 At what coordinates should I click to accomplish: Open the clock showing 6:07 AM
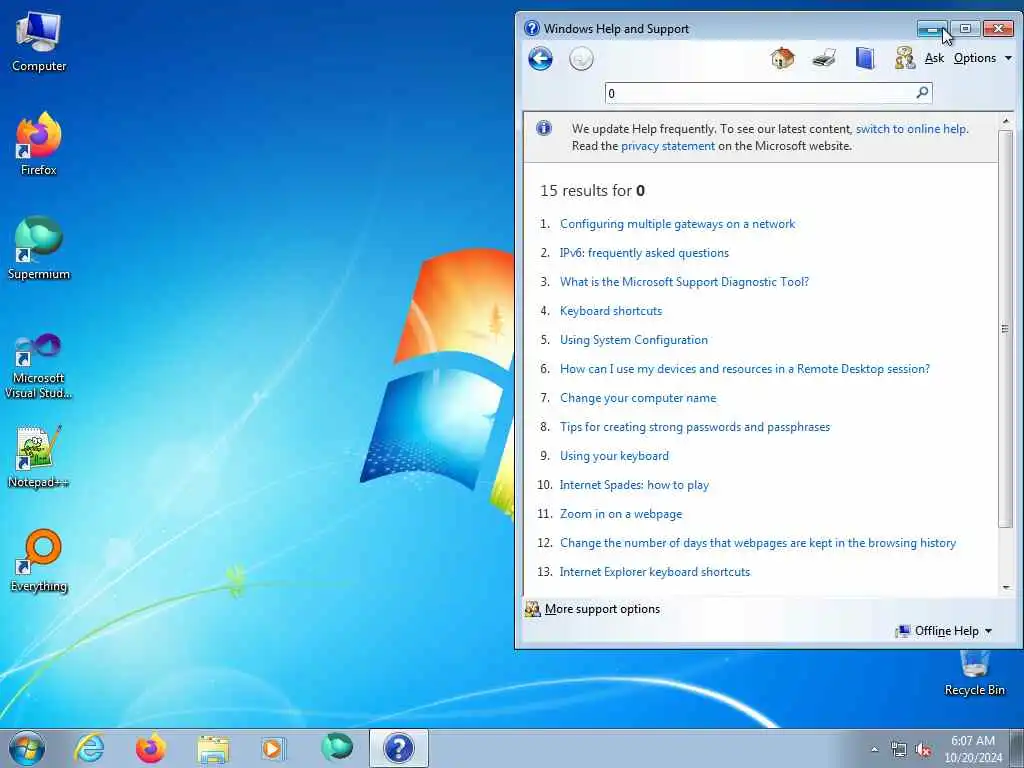pyautogui.click(x=973, y=749)
